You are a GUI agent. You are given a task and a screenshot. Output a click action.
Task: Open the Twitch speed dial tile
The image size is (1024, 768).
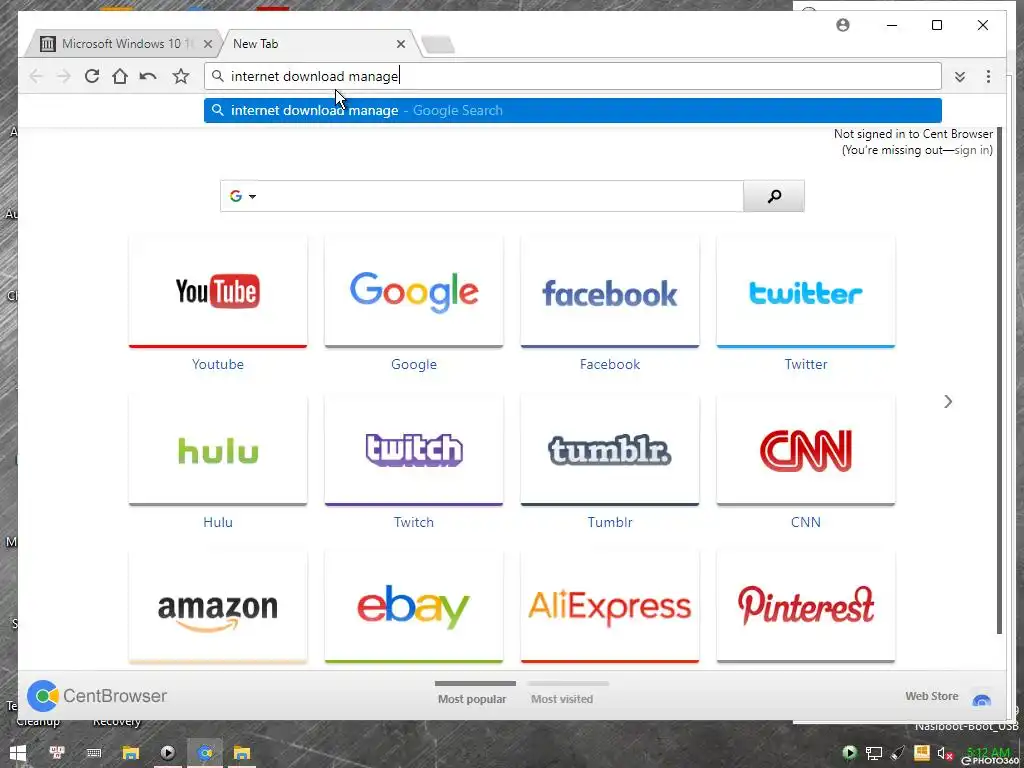point(414,449)
